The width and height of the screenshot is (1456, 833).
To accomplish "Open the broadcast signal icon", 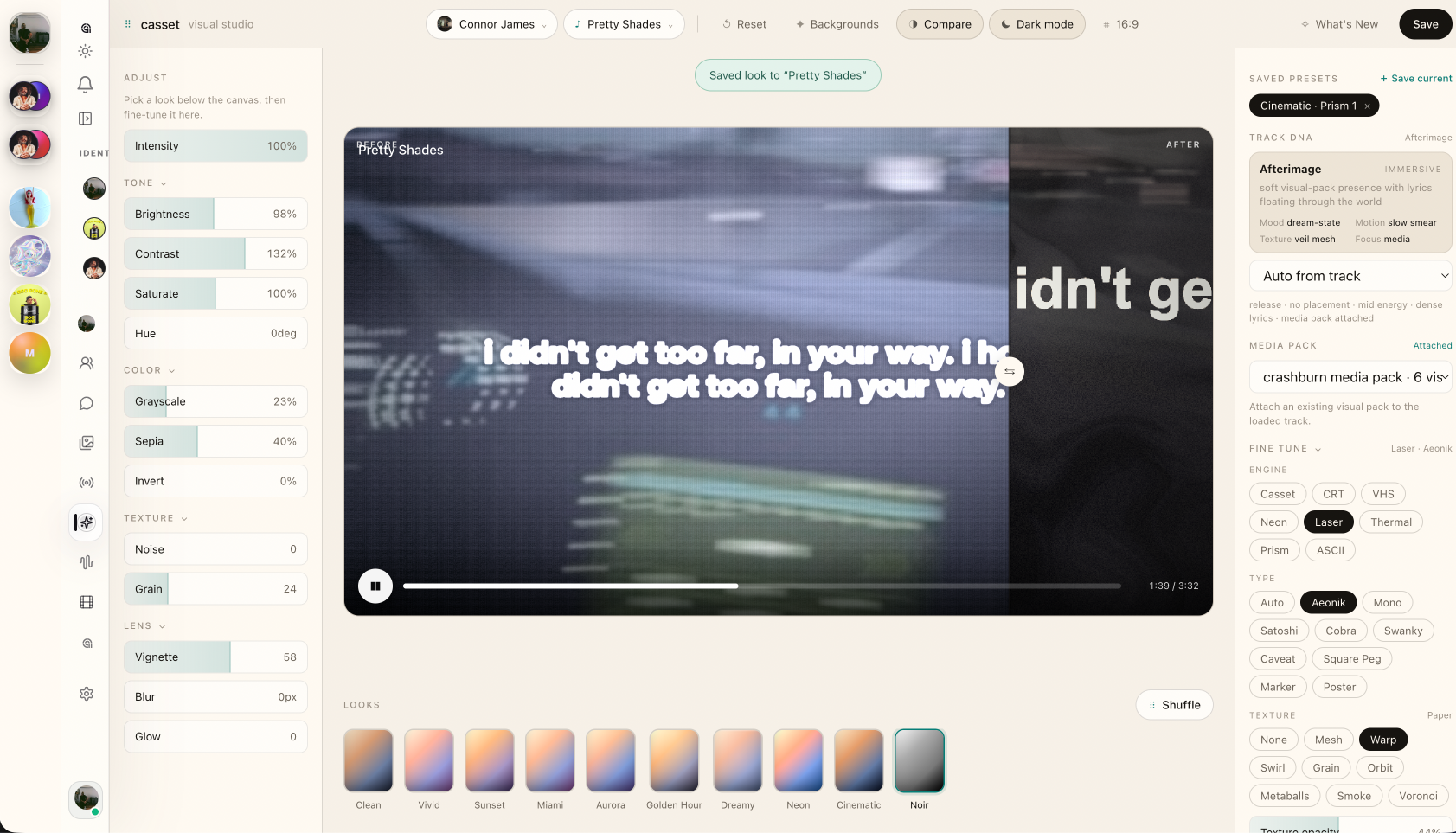I will (87, 483).
